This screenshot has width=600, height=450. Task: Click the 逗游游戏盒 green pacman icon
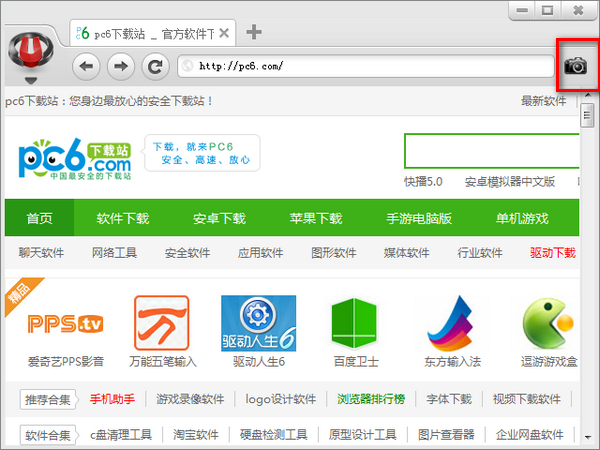[548, 323]
